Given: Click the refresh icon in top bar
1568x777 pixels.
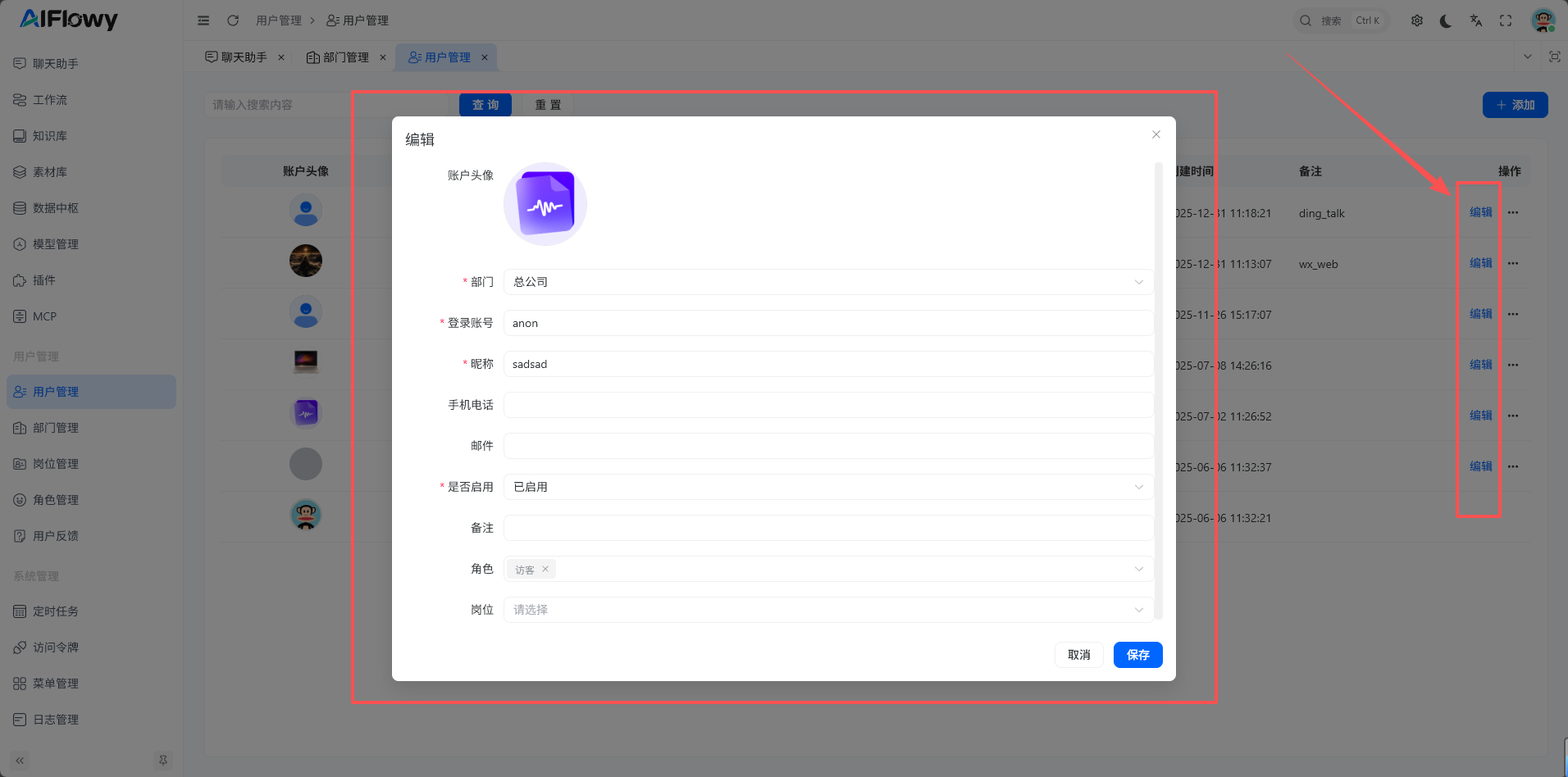Looking at the screenshot, I should 233,20.
